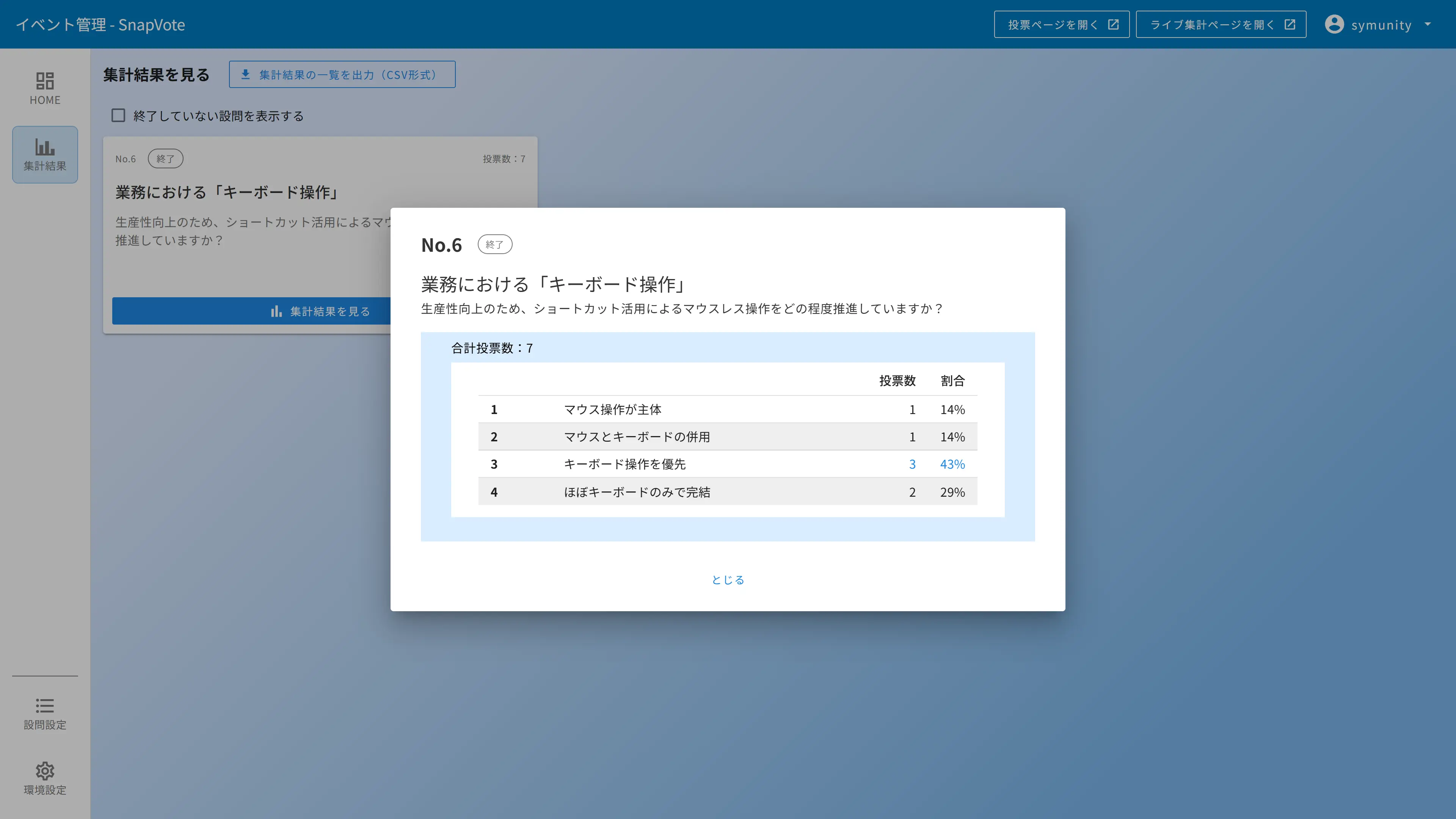The width and height of the screenshot is (1456, 819).
Task: Click the user avatar icon next to symunity
Action: [1334, 24]
